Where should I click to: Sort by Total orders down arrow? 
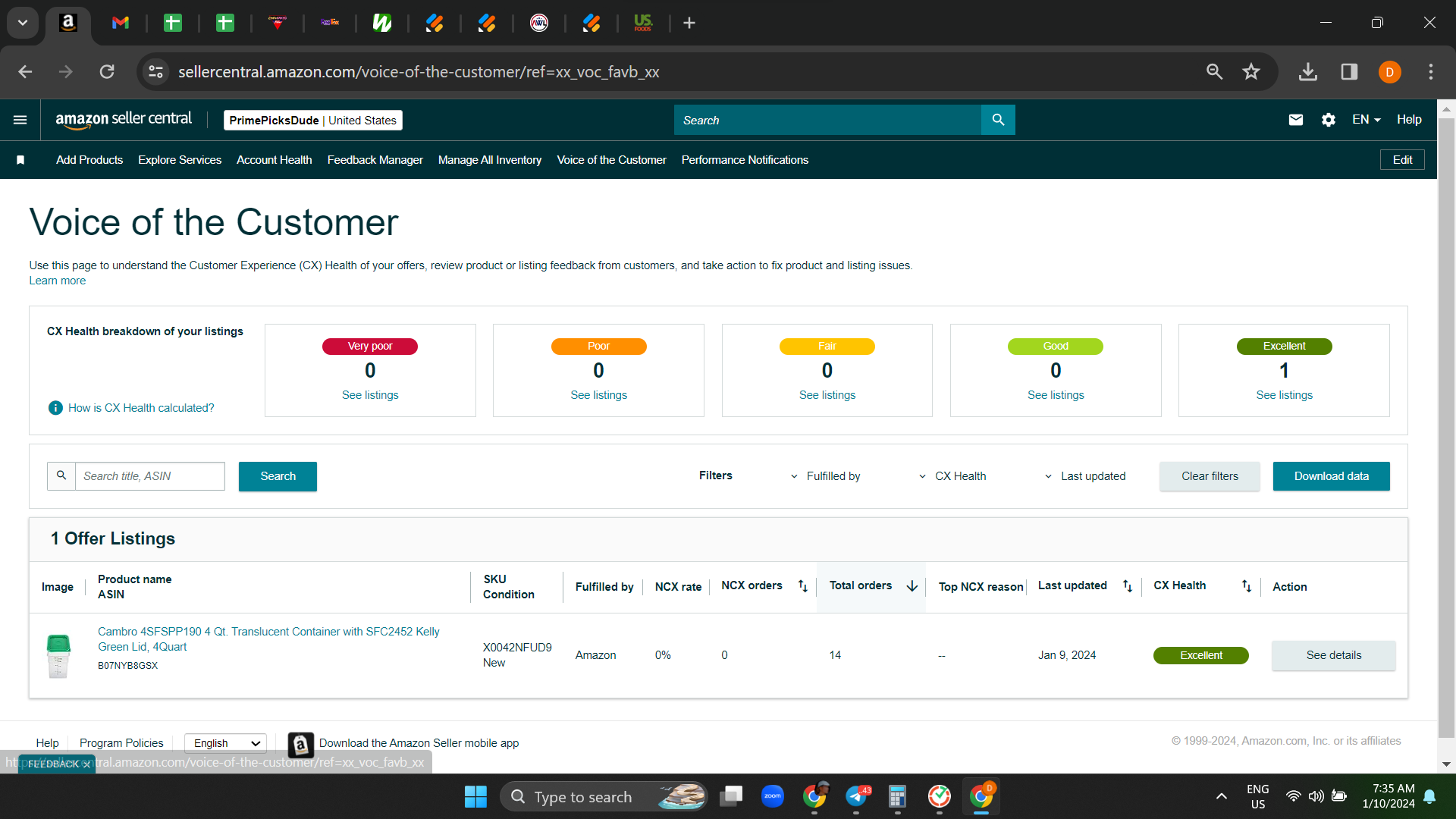click(x=912, y=586)
